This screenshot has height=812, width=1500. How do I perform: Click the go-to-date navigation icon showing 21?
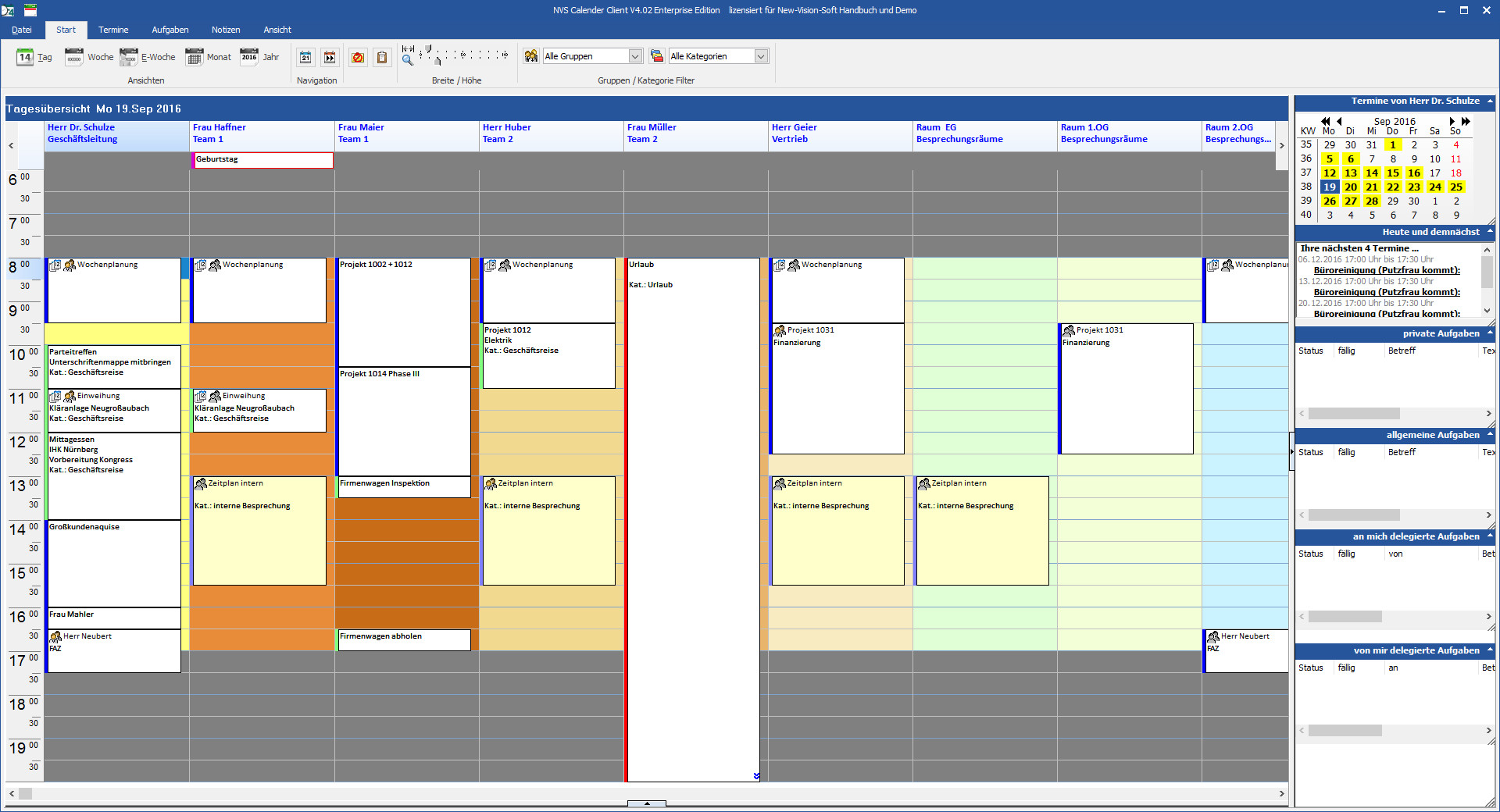[305, 57]
